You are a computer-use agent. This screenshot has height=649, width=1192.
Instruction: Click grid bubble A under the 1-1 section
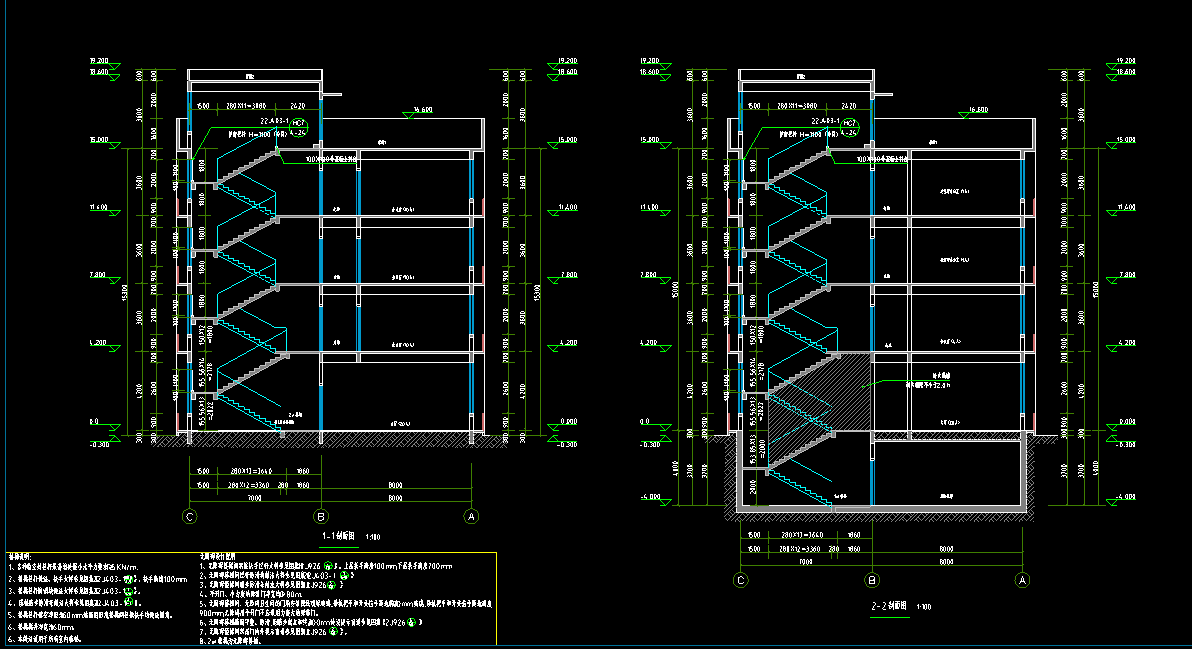point(471,516)
